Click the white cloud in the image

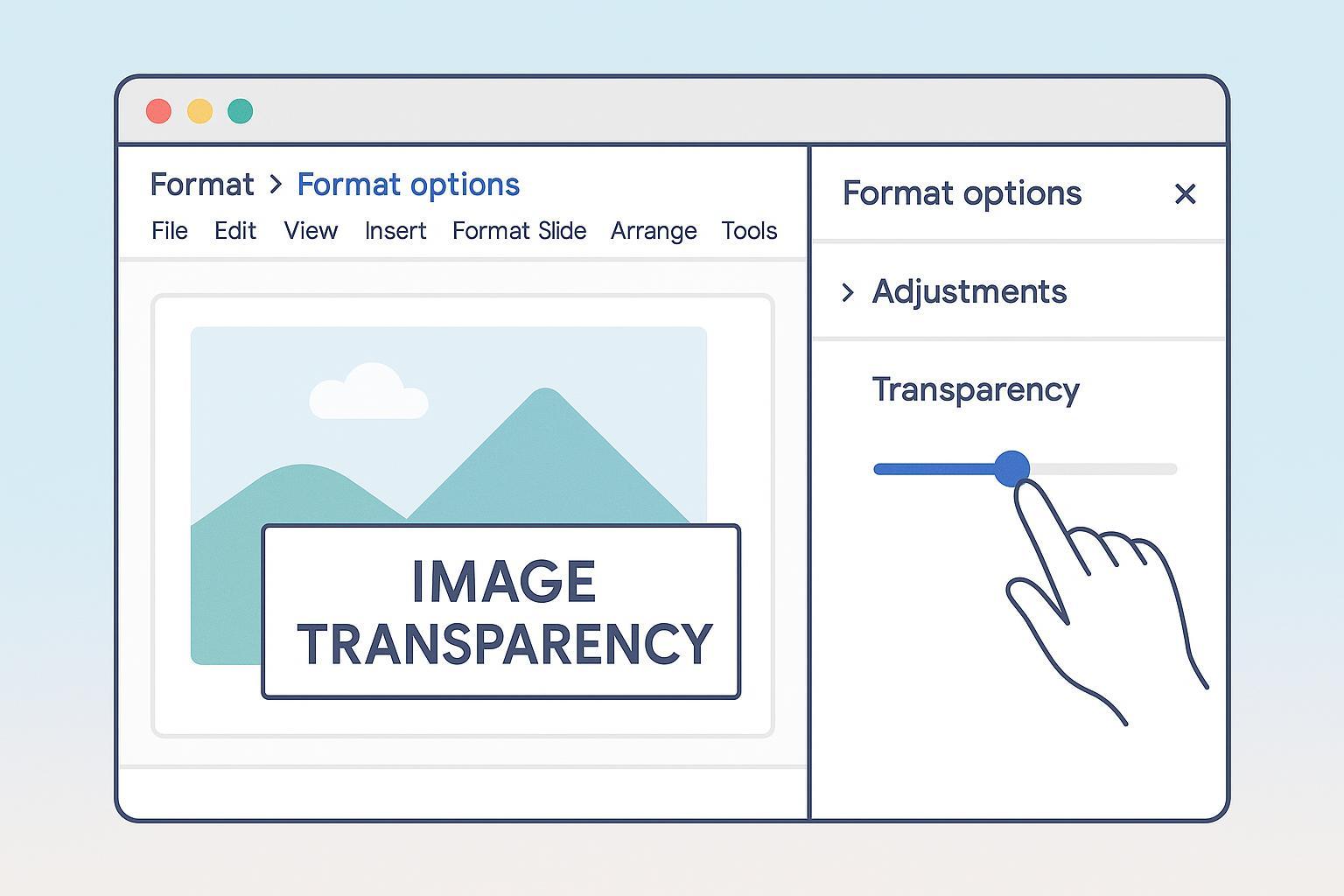pos(368,393)
